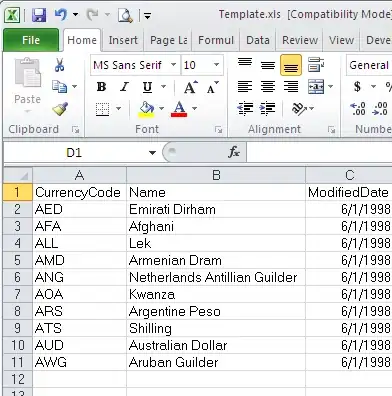Image resolution: width=392 pixels, height=396 pixels.
Task: Toggle Italic formatting
Action: pos(124,87)
